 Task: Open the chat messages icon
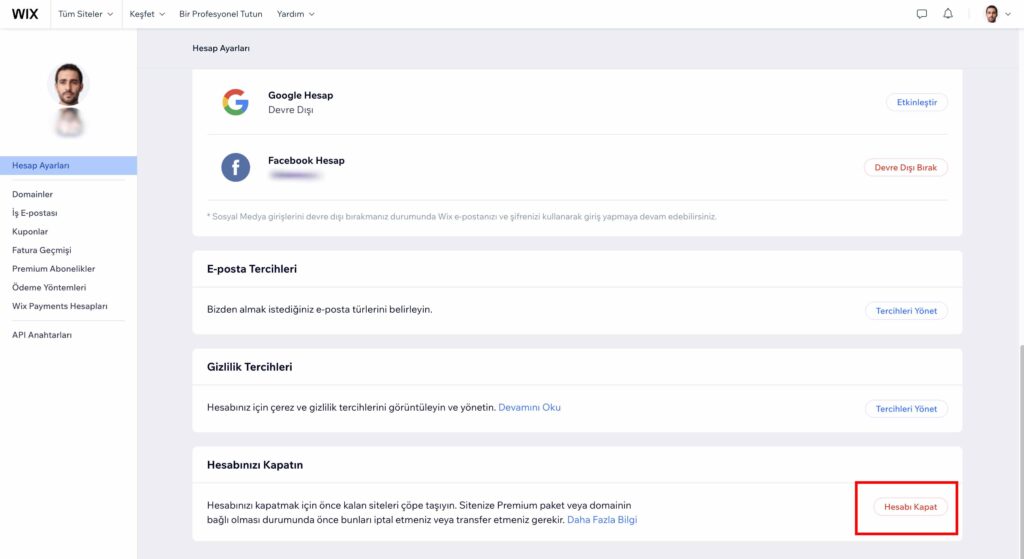(x=921, y=14)
